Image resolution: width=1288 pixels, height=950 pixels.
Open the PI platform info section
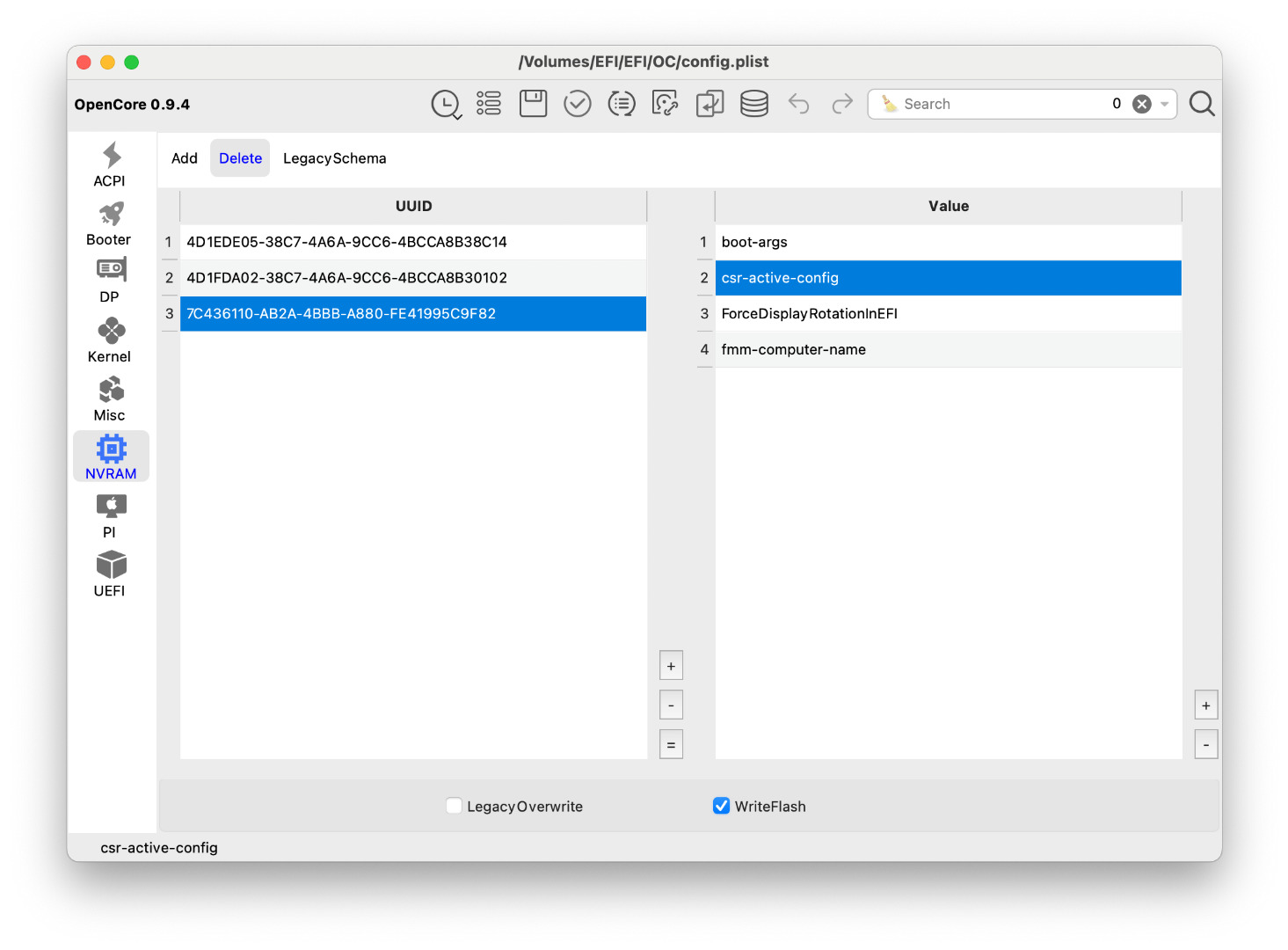[110, 515]
